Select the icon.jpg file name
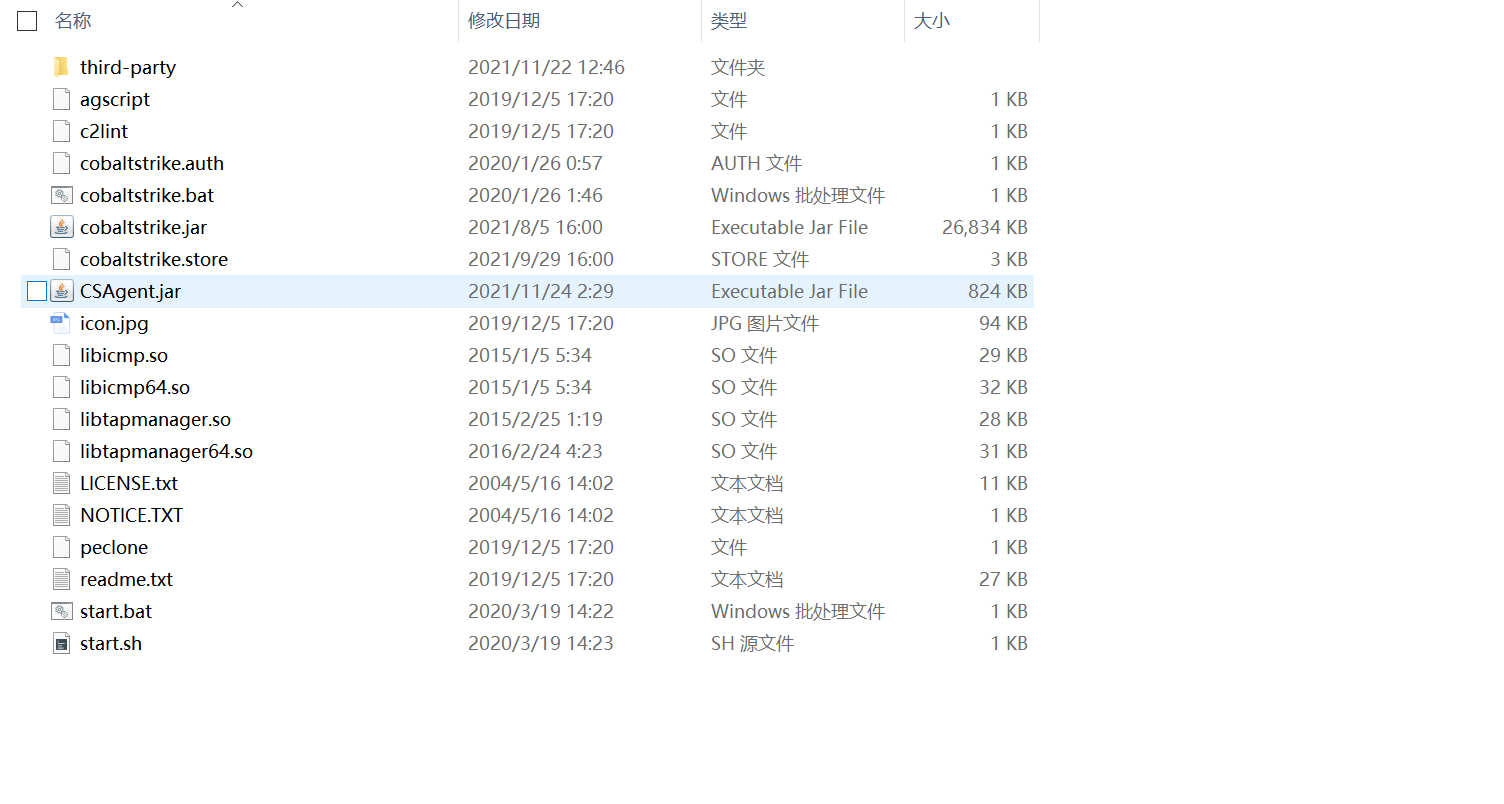 114,323
